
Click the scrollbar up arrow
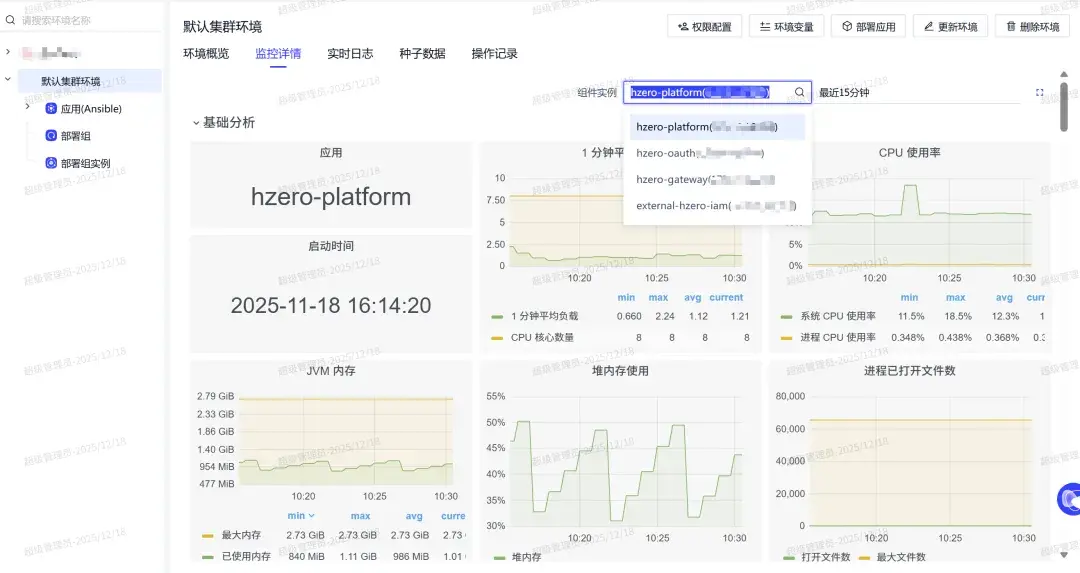1064,74
